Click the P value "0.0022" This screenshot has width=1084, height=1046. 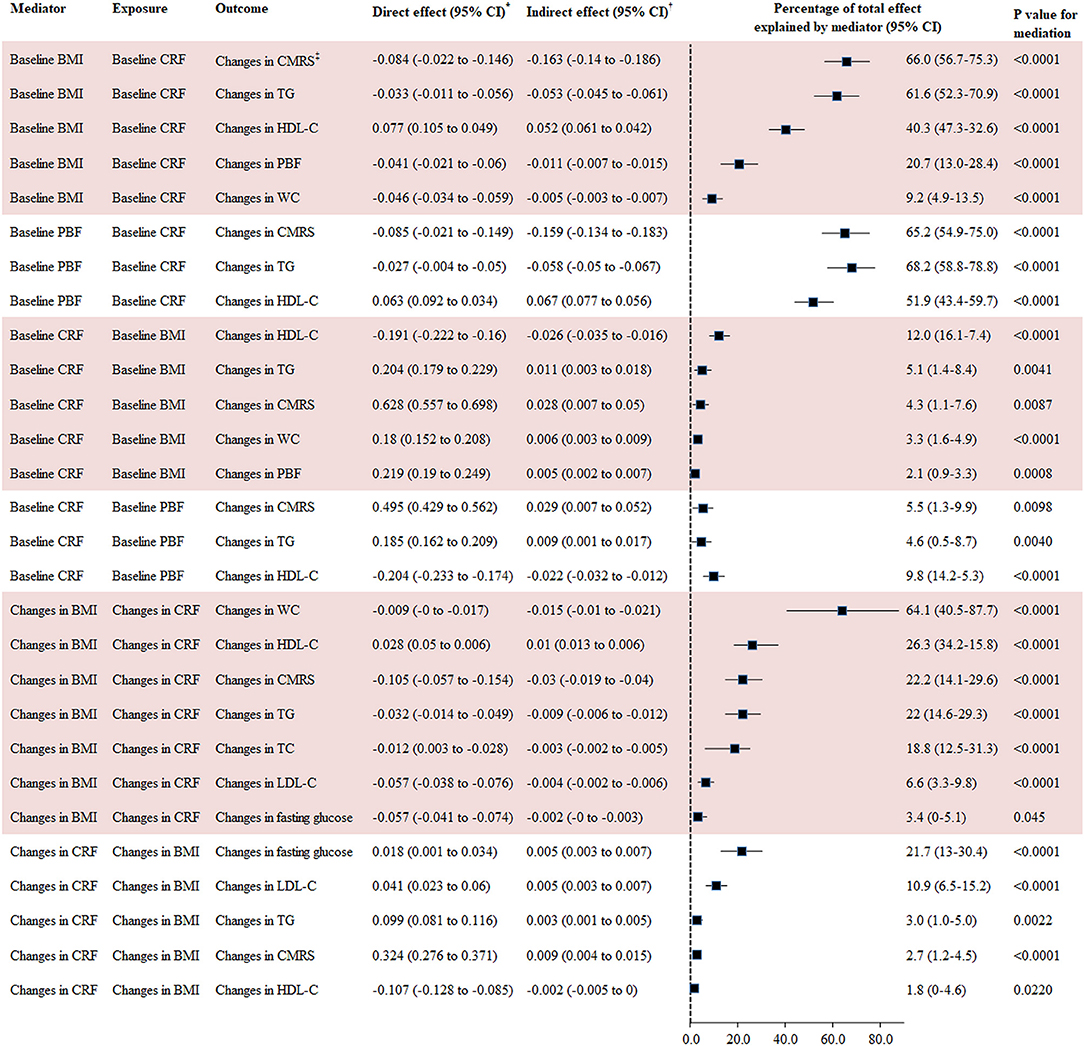1033,921
